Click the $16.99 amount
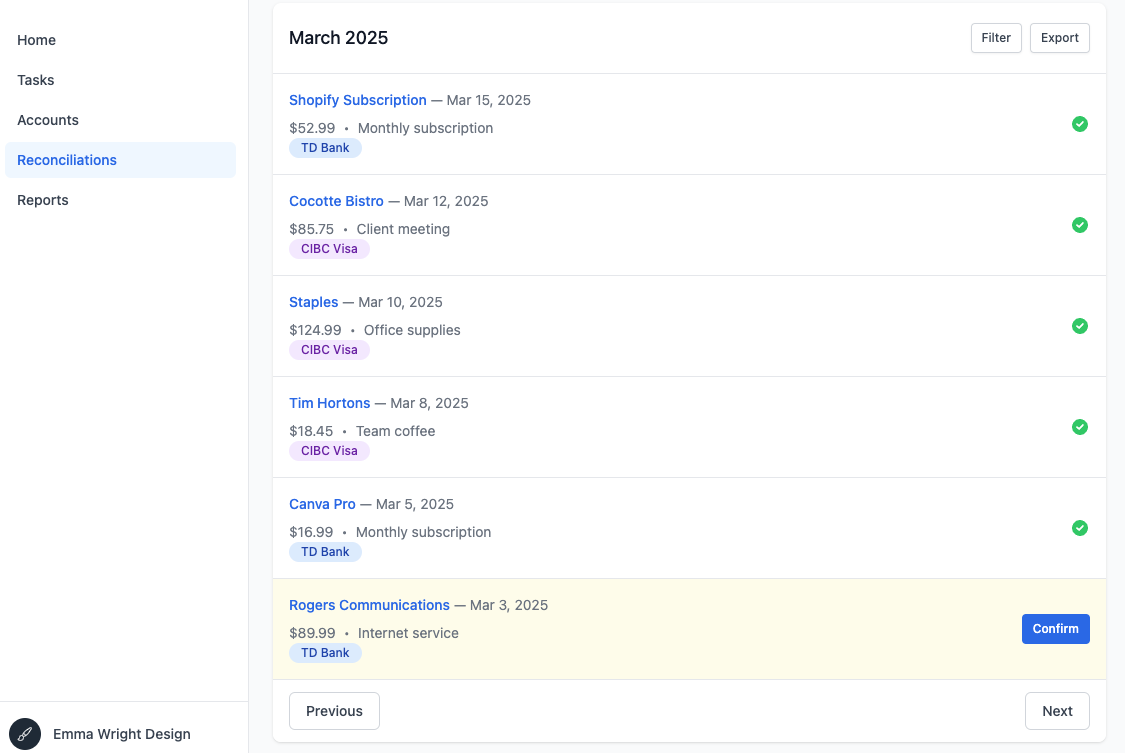This screenshot has height=753, width=1125. pyautogui.click(x=311, y=533)
